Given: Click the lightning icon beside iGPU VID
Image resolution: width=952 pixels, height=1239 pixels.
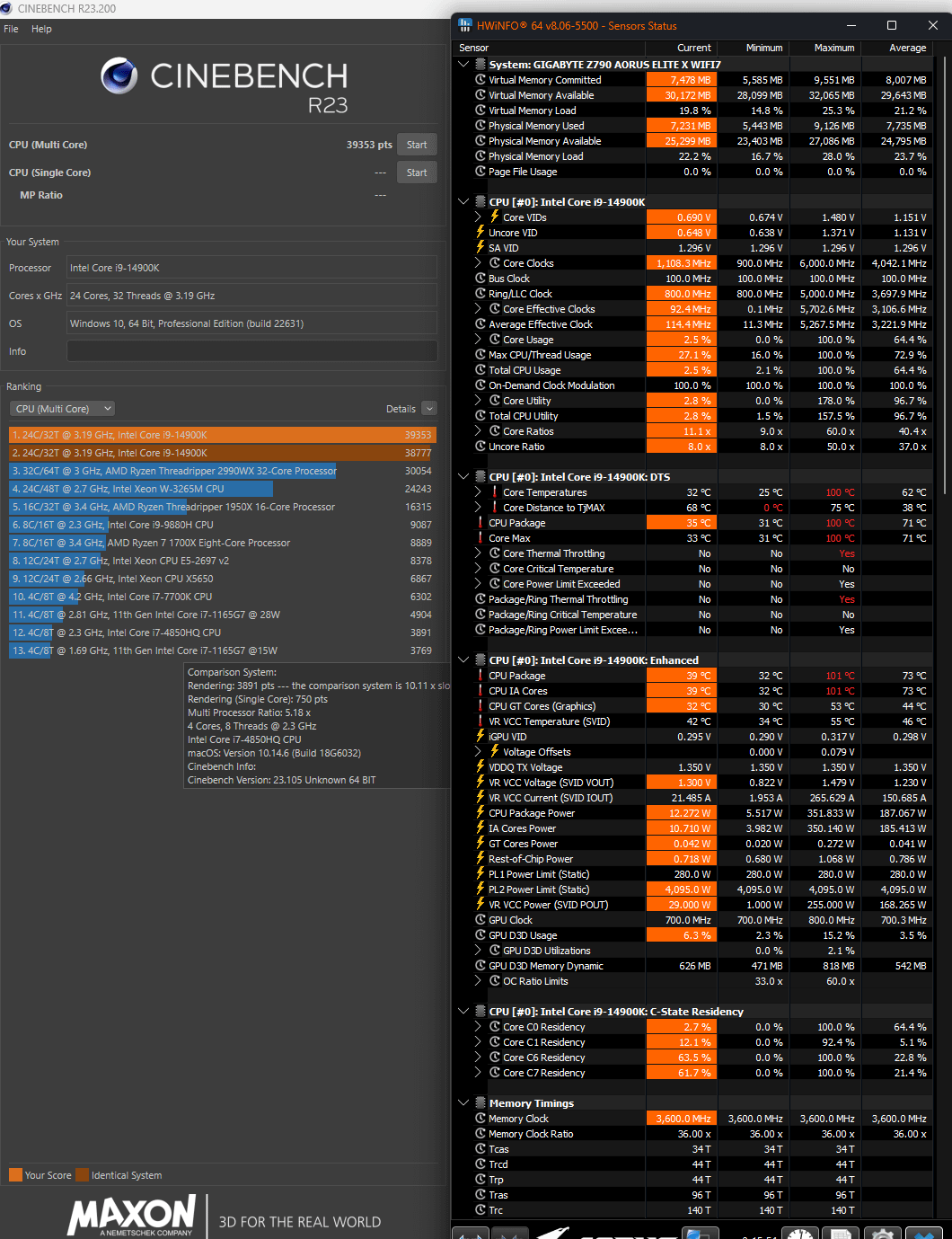Looking at the screenshot, I should pos(480,737).
